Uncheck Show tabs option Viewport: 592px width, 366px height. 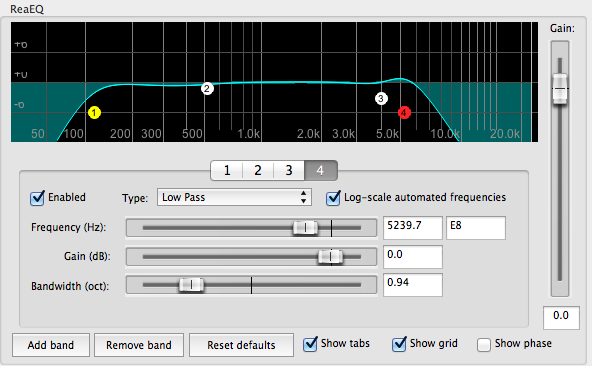click(310, 344)
